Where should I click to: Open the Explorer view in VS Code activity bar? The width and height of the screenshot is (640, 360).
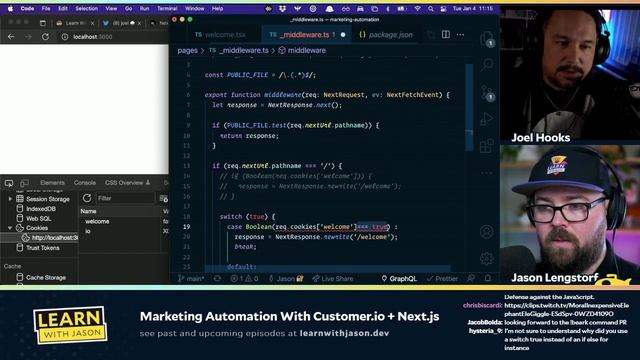pyautogui.click(x=487, y=40)
